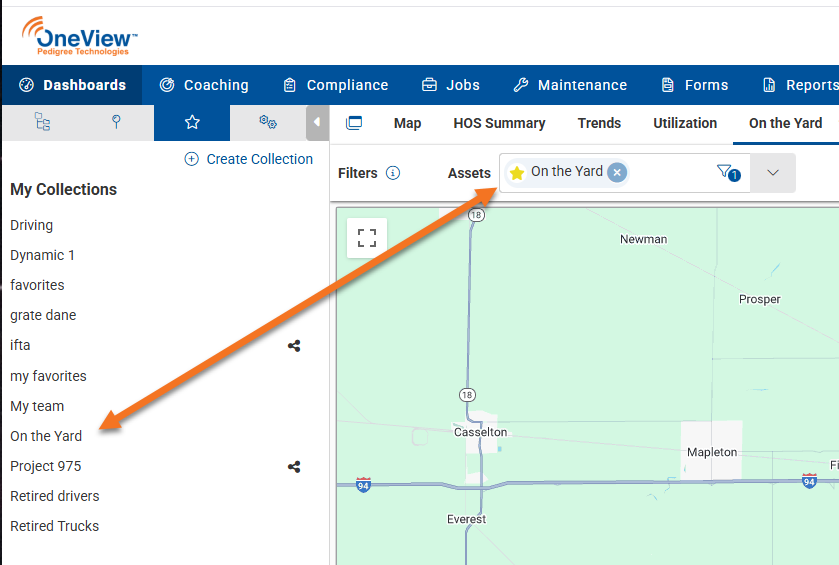Click the Newman label on the map
The height and width of the screenshot is (565, 839).
pos(643,239)
